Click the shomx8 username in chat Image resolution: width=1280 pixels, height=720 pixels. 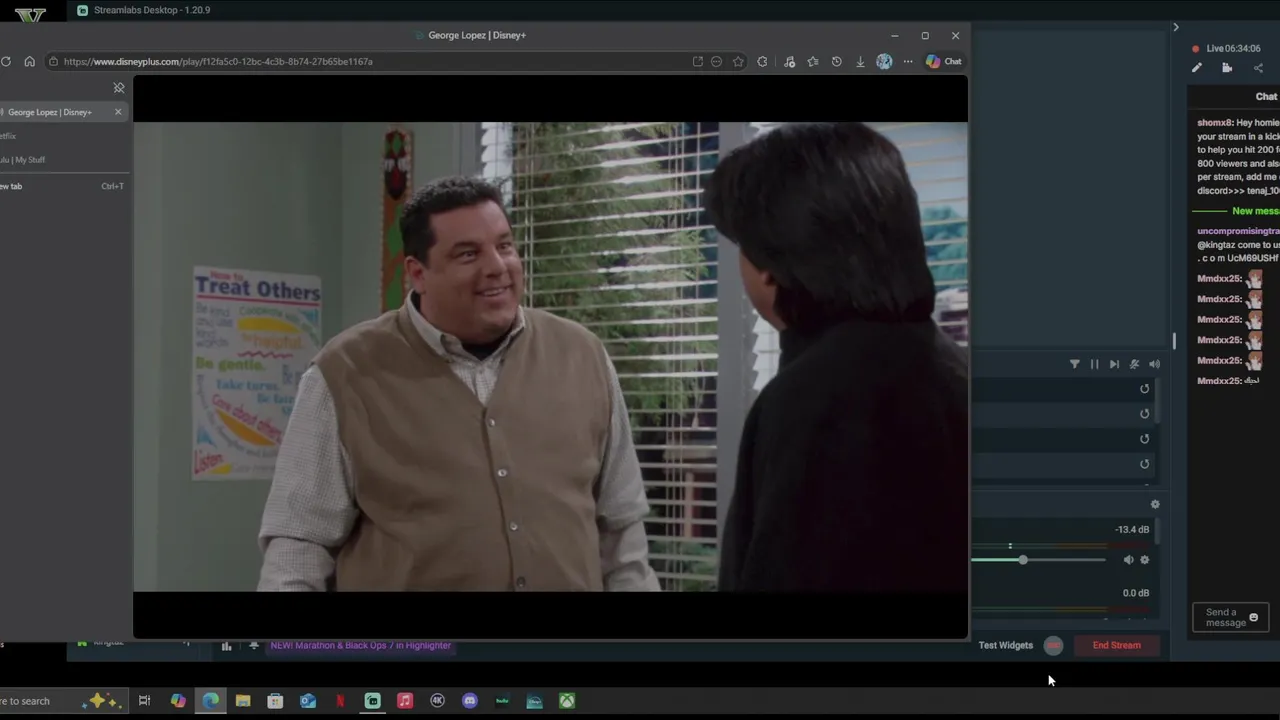click(1215, 123)
